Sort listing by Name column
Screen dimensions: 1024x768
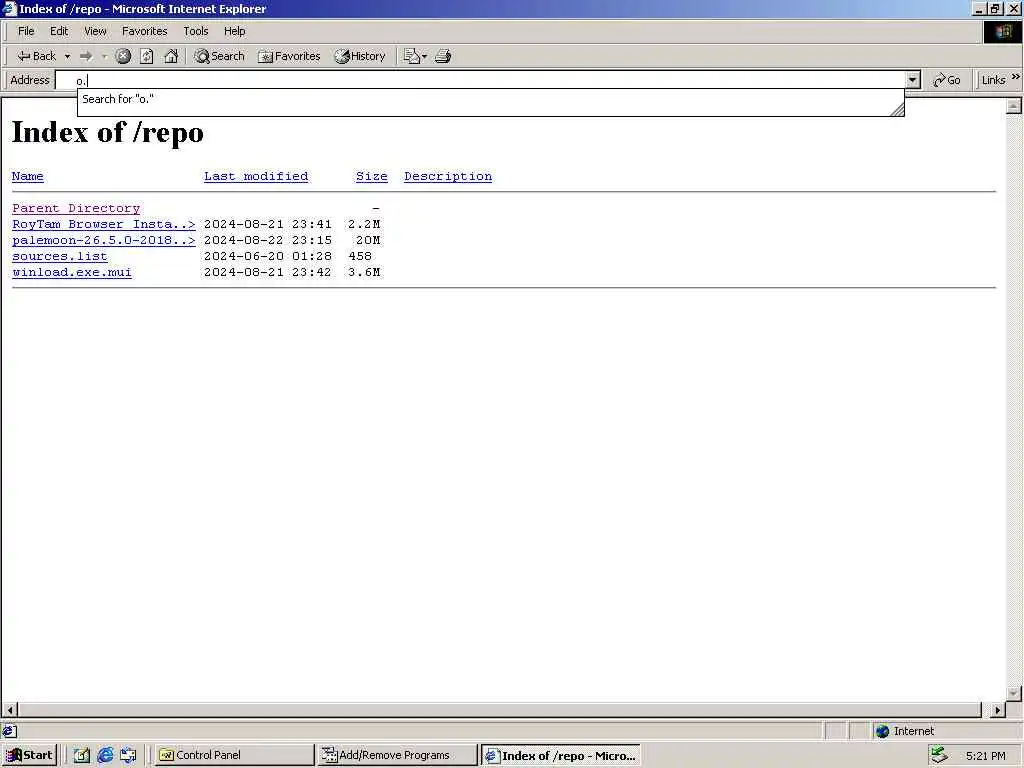coord(27,176)
